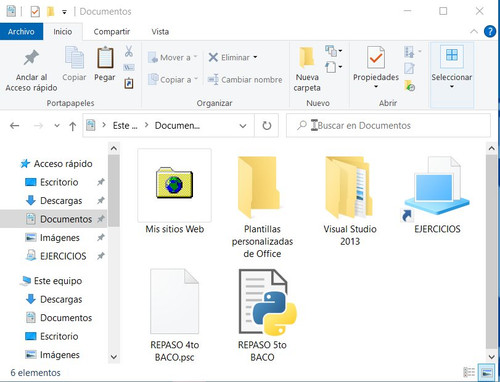
Task: Open the Quick Access Toolbar customize arrow
Action: click(x=64, y=12)
